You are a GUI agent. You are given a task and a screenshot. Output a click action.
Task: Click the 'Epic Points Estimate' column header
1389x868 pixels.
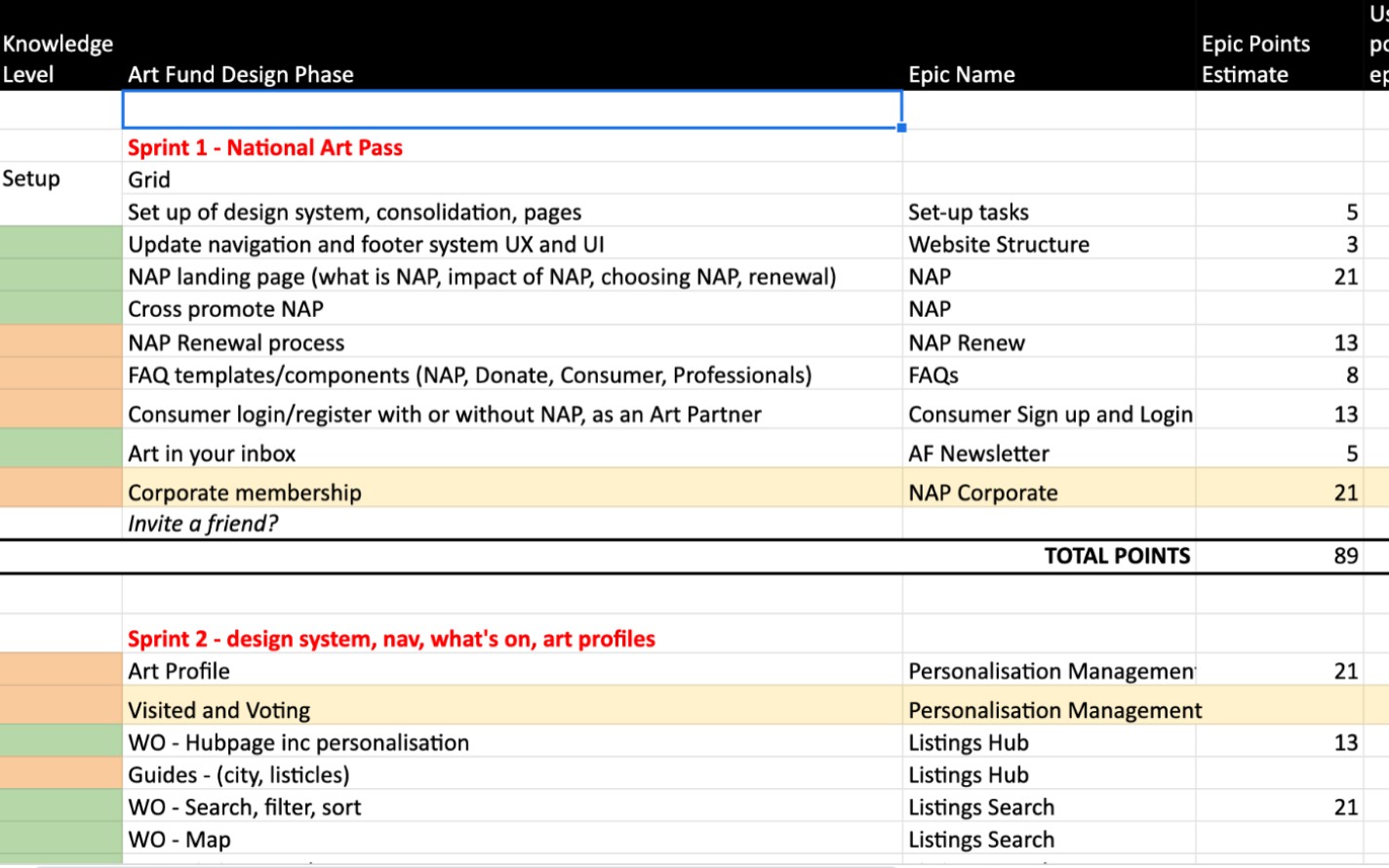point(1280,59)
